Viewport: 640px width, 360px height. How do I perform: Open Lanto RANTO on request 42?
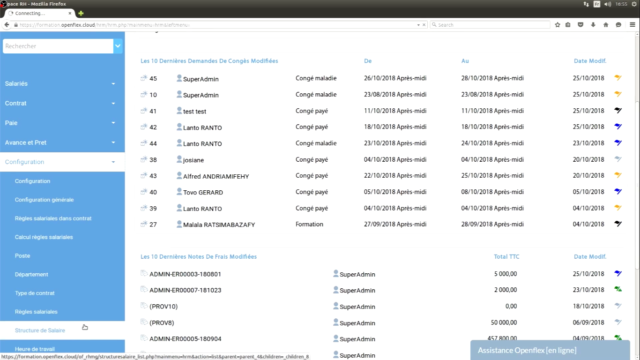202,127
